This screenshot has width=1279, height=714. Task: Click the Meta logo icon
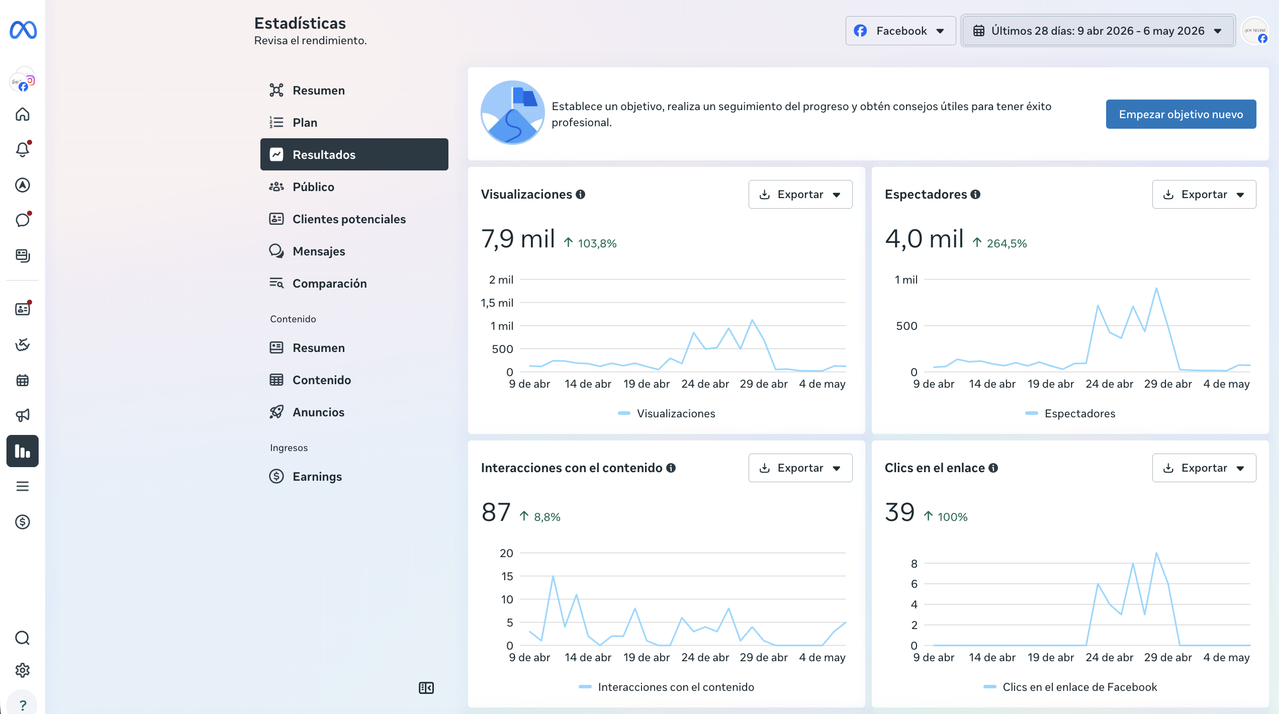23,31
